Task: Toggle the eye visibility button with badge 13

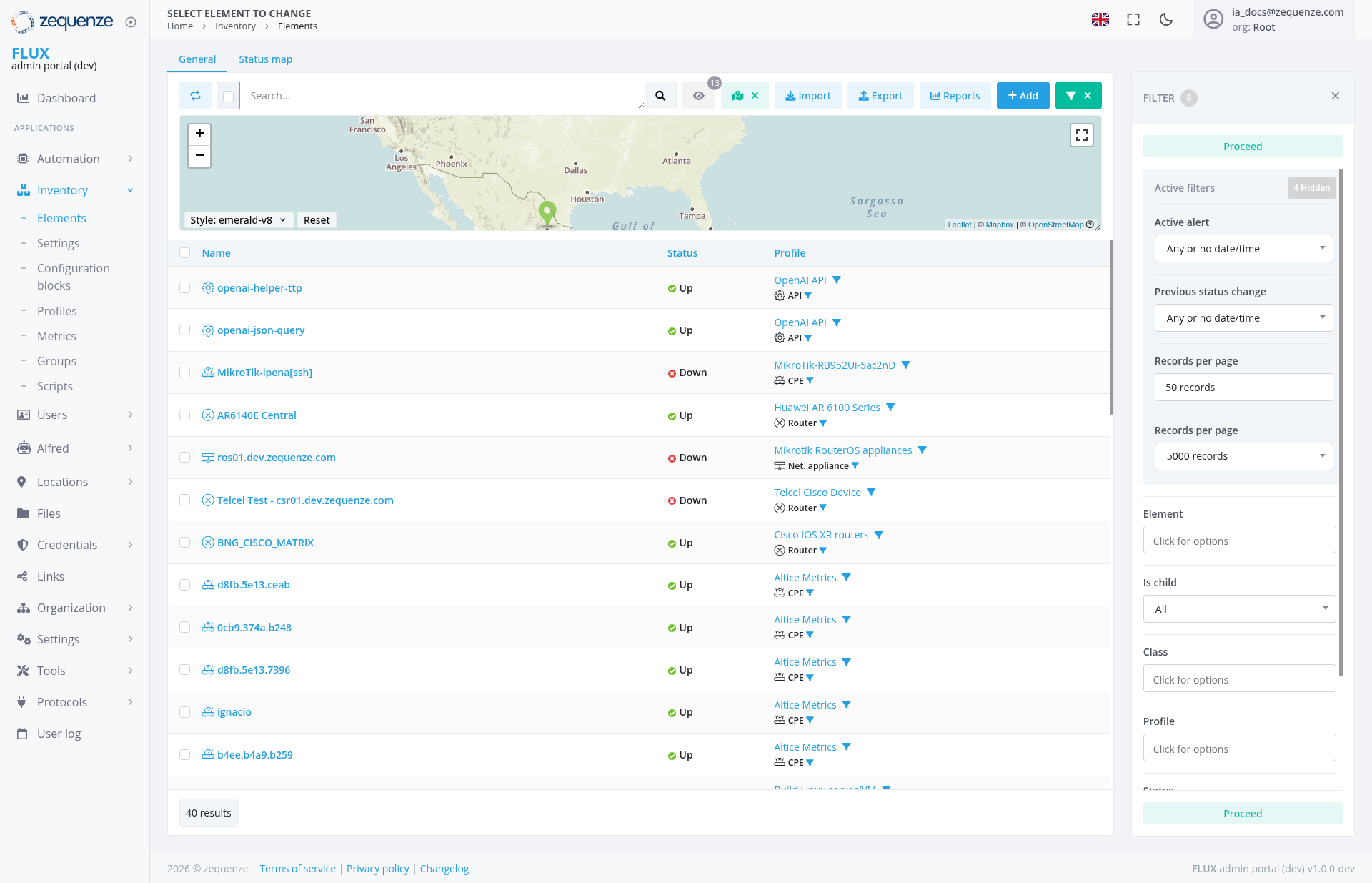Action: tap(699, 96)
